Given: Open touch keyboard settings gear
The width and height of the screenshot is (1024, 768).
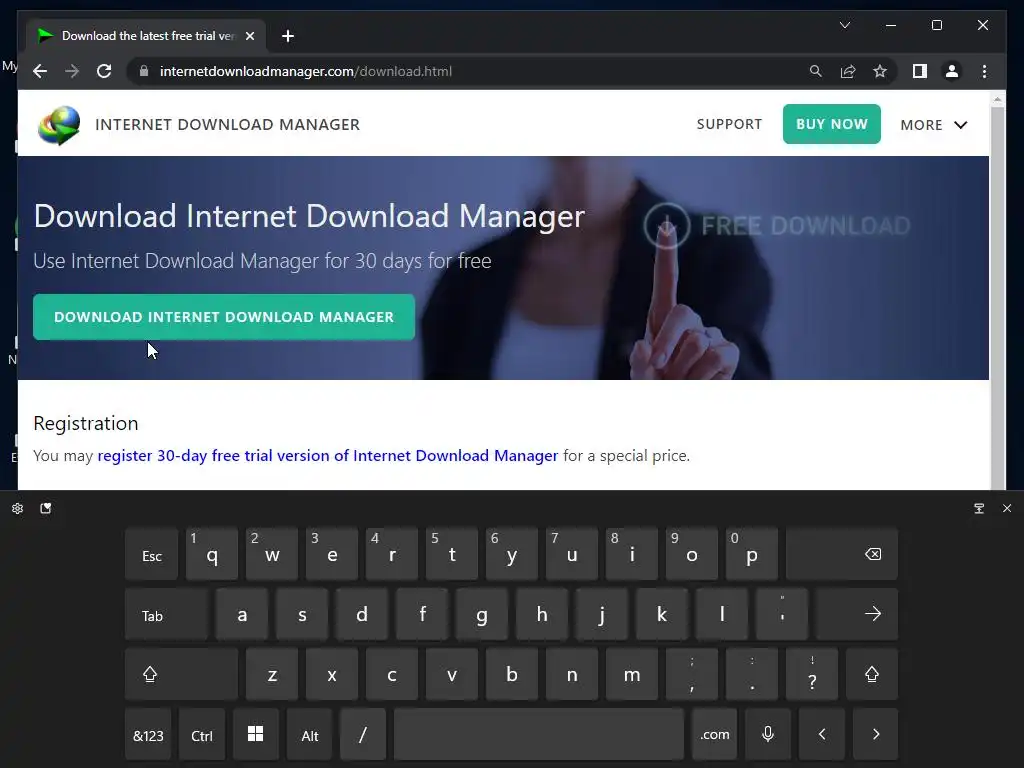Looking at the screenshot, I should [x=18, y=508].
